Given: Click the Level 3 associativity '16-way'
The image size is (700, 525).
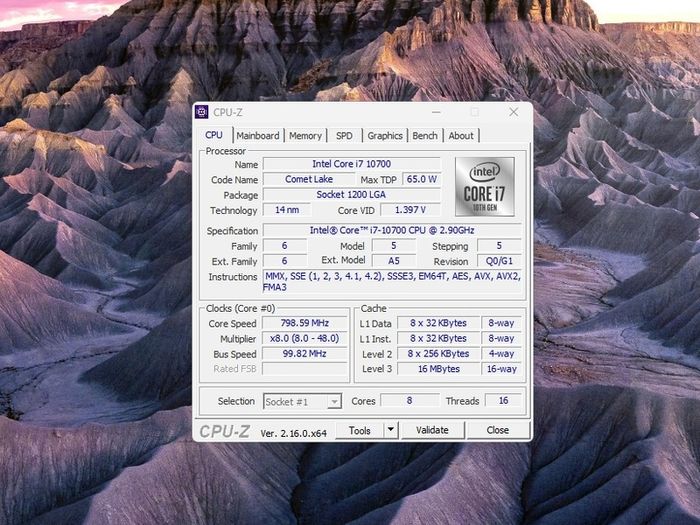Looking at the screenshot, I should click(501, 369).
